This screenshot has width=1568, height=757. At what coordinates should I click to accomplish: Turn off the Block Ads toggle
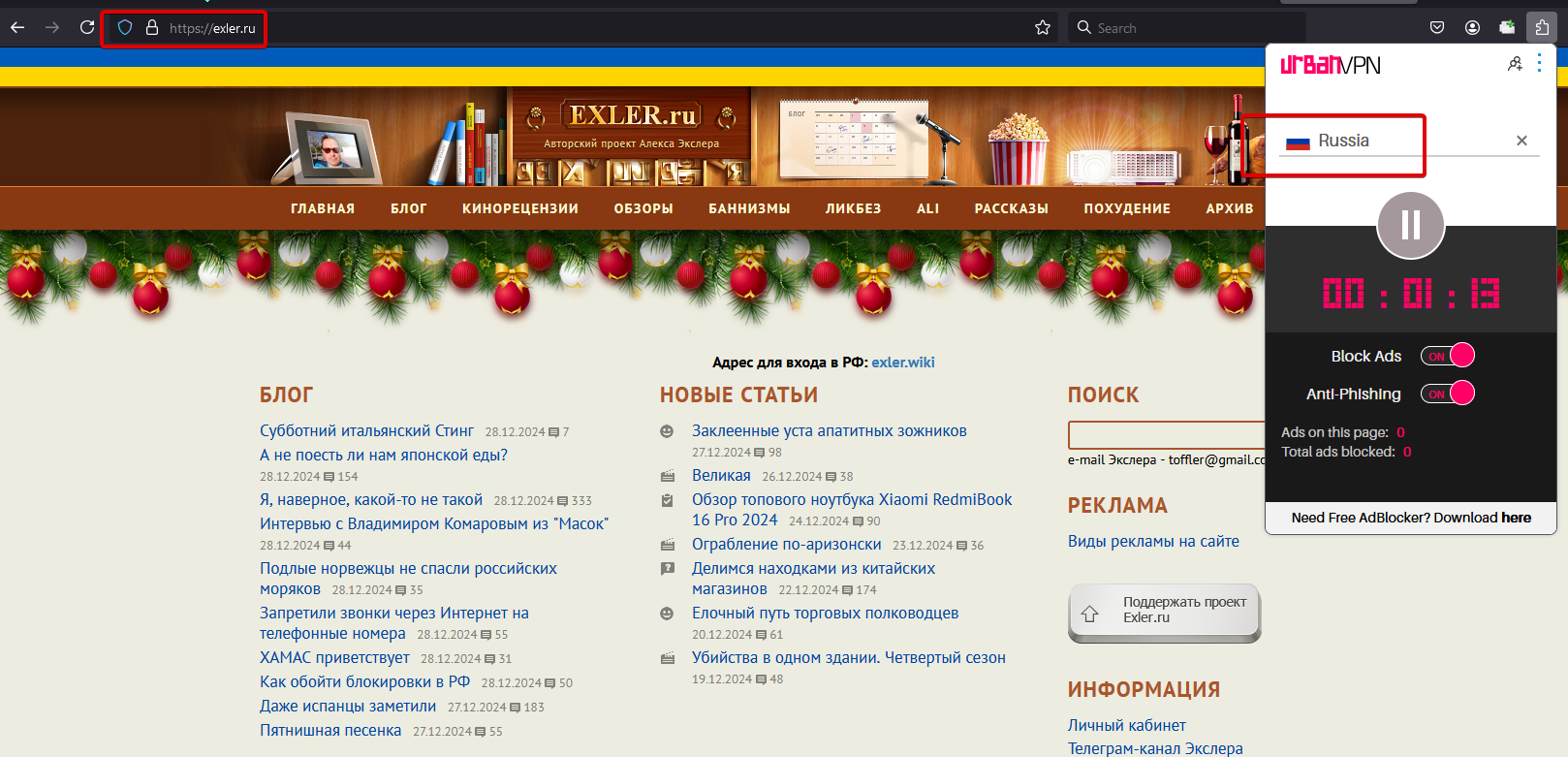click(1448, 357)
